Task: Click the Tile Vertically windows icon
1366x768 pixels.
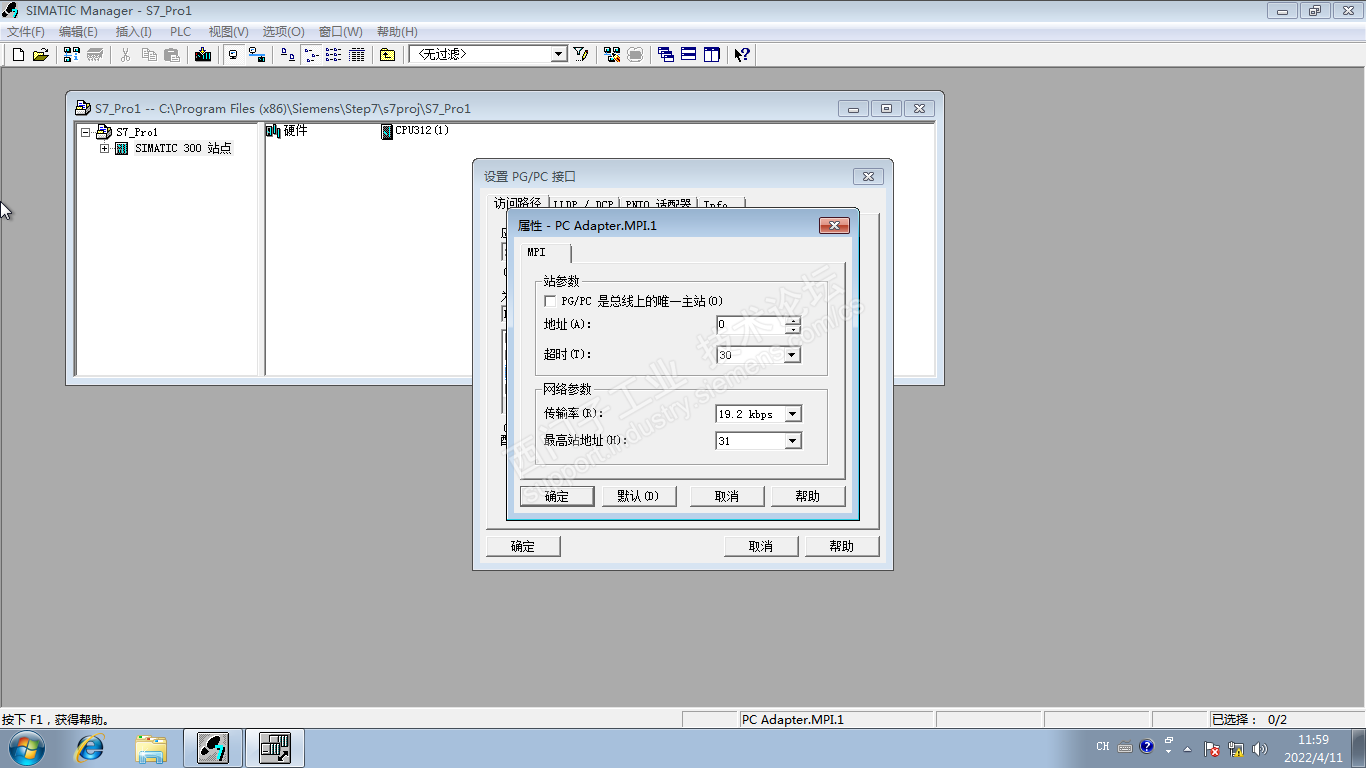Action: pyautogui.click(x=712, y=55)
